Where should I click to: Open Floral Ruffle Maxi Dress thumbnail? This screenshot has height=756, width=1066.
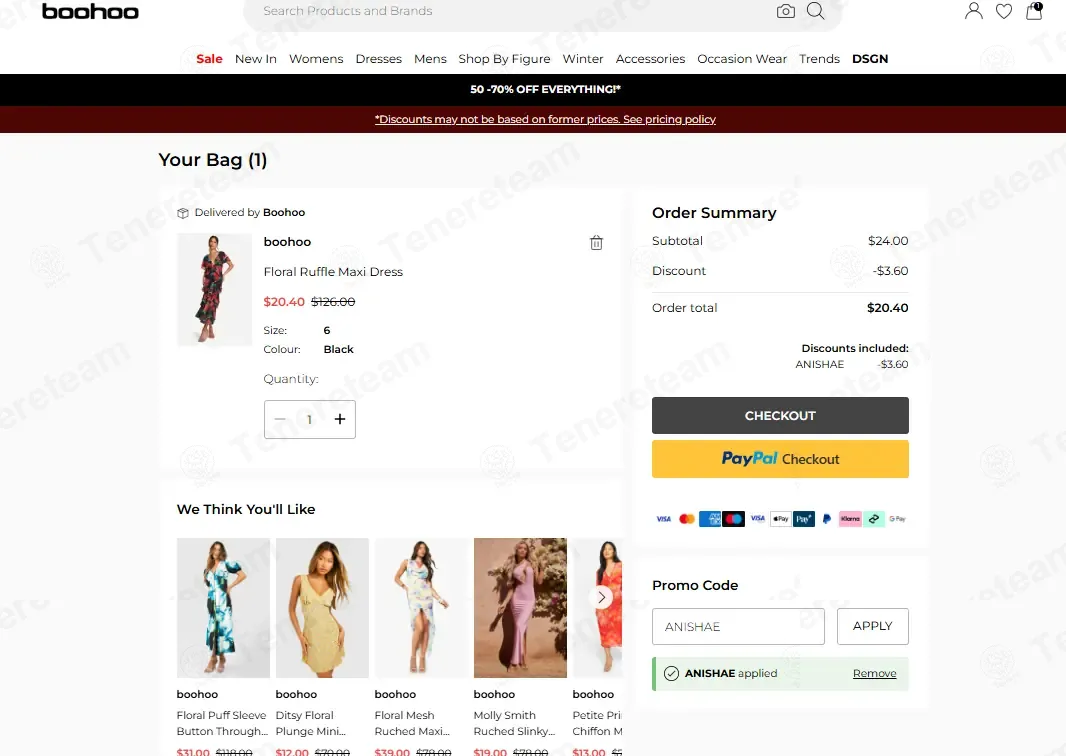click(214, 290)
